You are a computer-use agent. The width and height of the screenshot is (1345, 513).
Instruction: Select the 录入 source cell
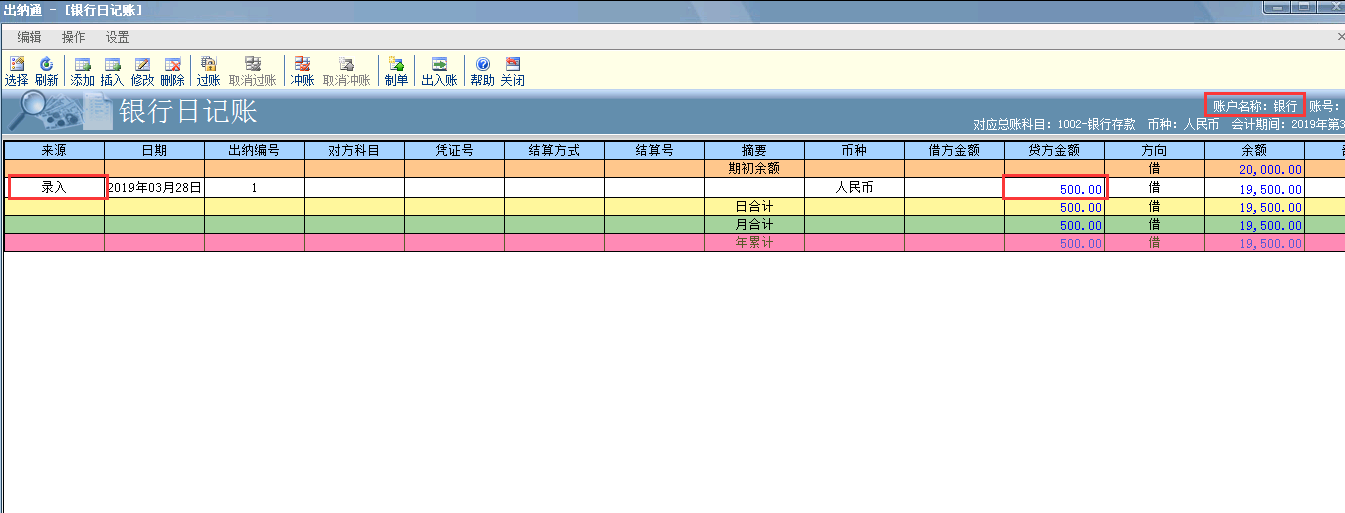[x=55, y=188]
